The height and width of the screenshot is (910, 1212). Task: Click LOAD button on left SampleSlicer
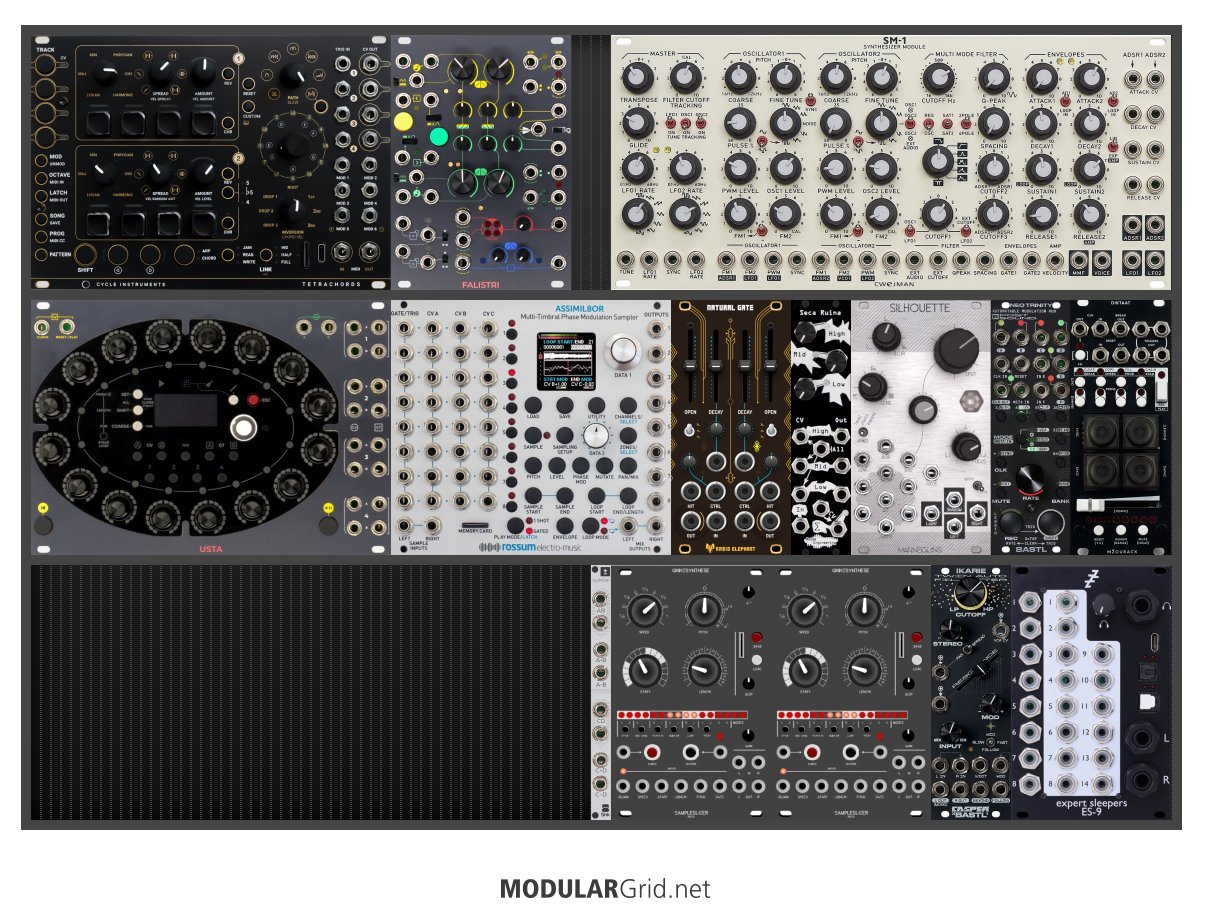pos(757,660)
